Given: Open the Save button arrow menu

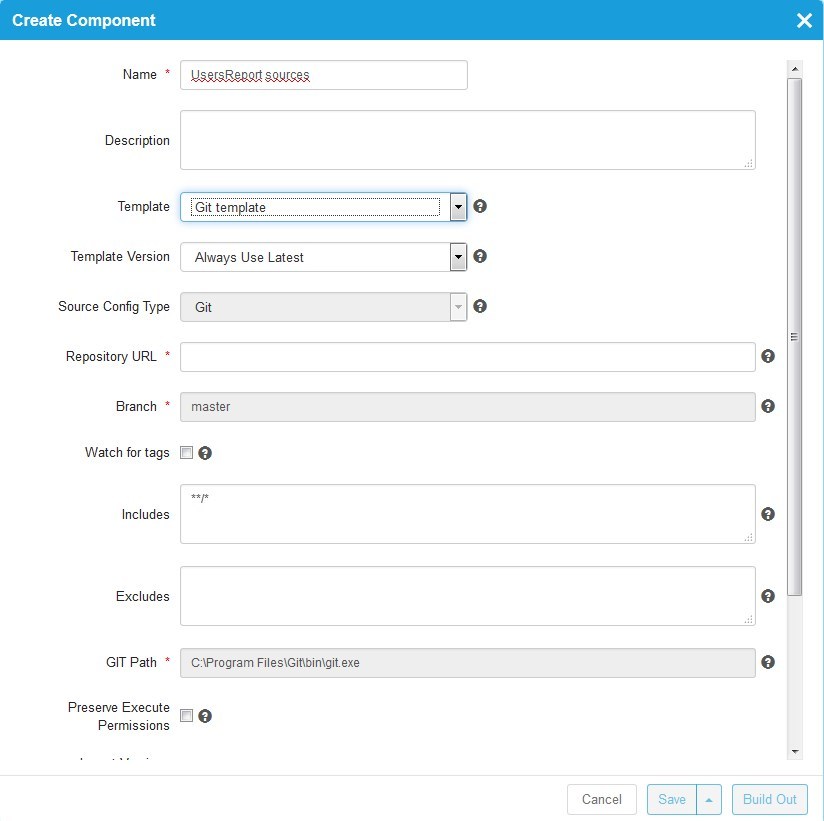Looking at the screenshot, I should click(709, 799).
